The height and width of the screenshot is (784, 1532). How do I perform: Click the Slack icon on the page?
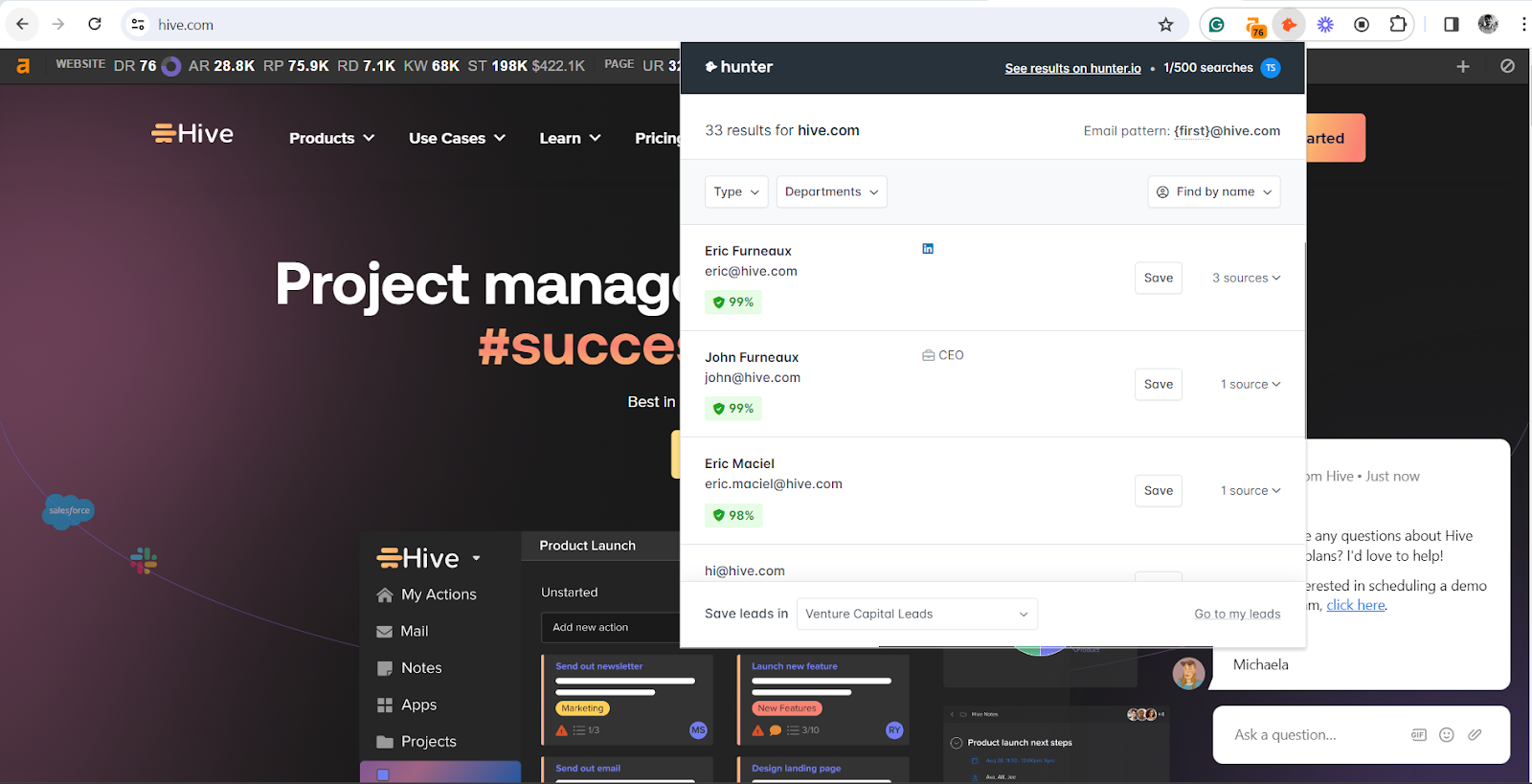point(144,560)
